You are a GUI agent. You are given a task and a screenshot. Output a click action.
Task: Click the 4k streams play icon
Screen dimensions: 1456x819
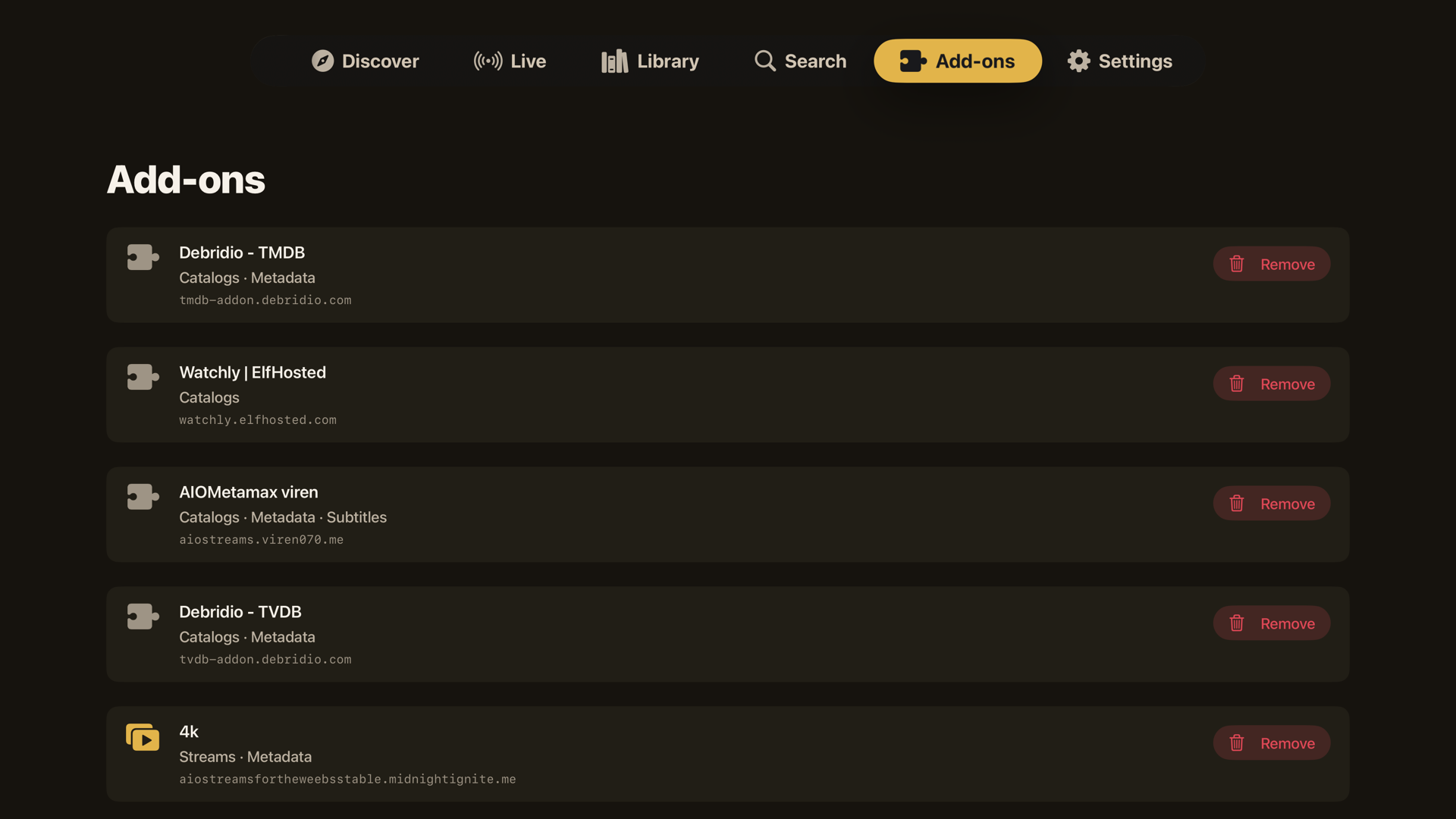(x=143, y=737)
